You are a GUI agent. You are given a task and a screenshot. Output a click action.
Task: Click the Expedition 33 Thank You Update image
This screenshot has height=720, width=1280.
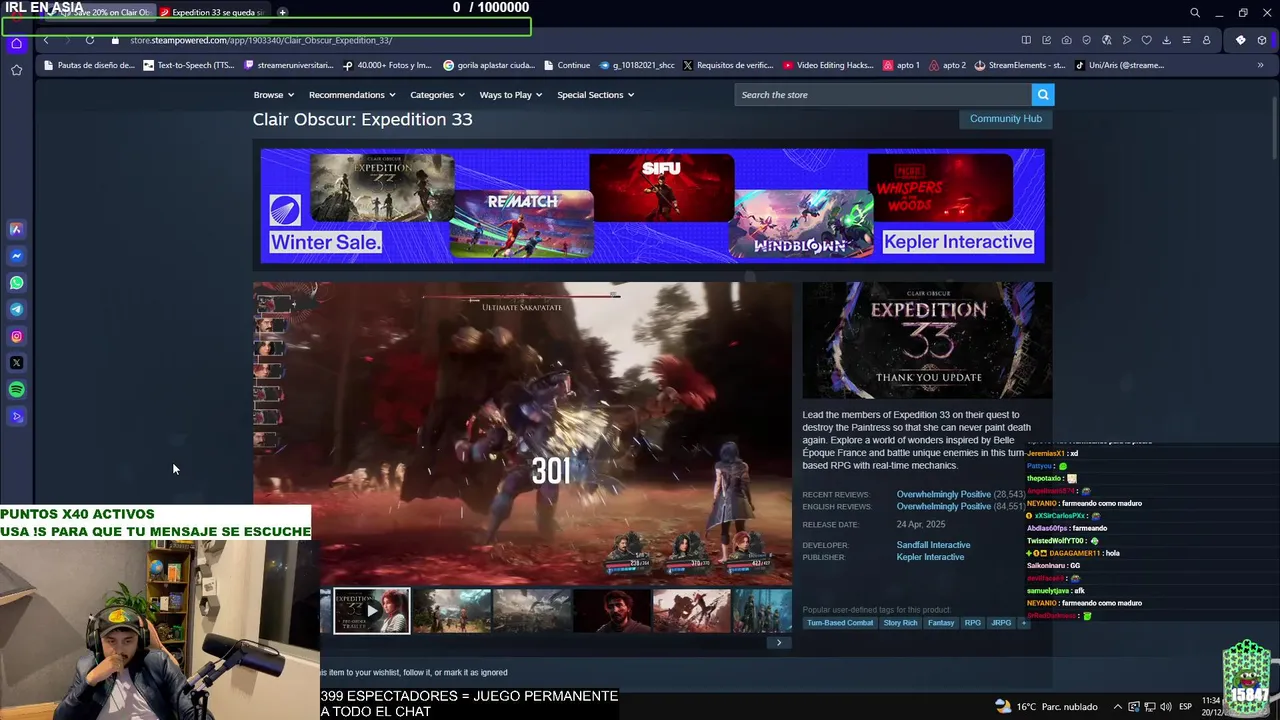[x=927, y=340]
